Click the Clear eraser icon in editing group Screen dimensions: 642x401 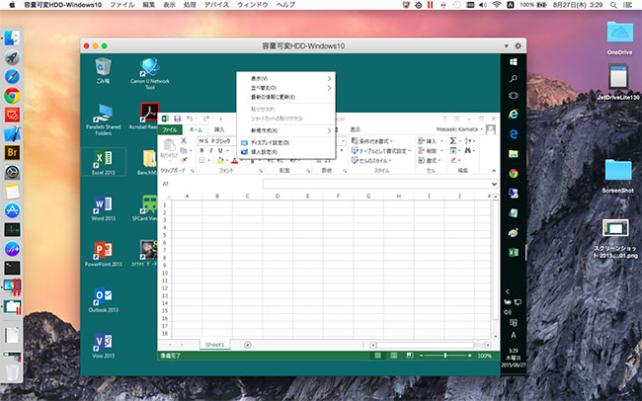453,160
